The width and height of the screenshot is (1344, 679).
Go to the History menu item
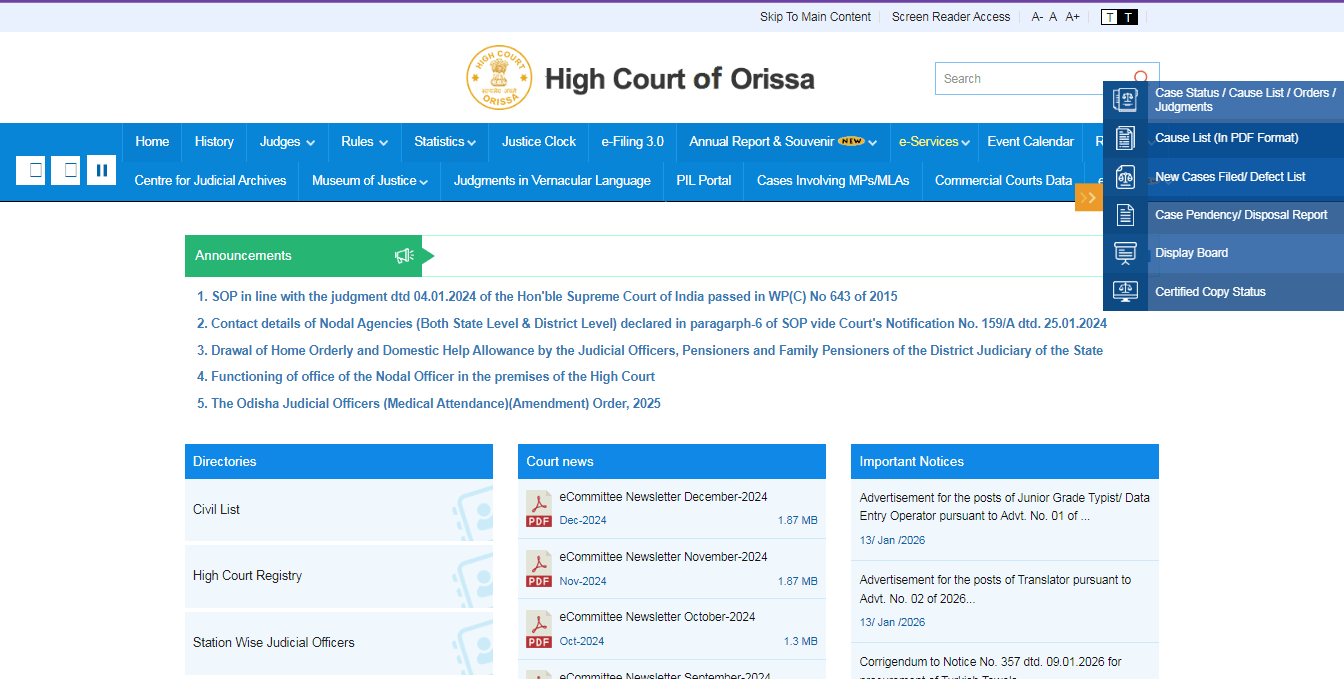(213, 141)
